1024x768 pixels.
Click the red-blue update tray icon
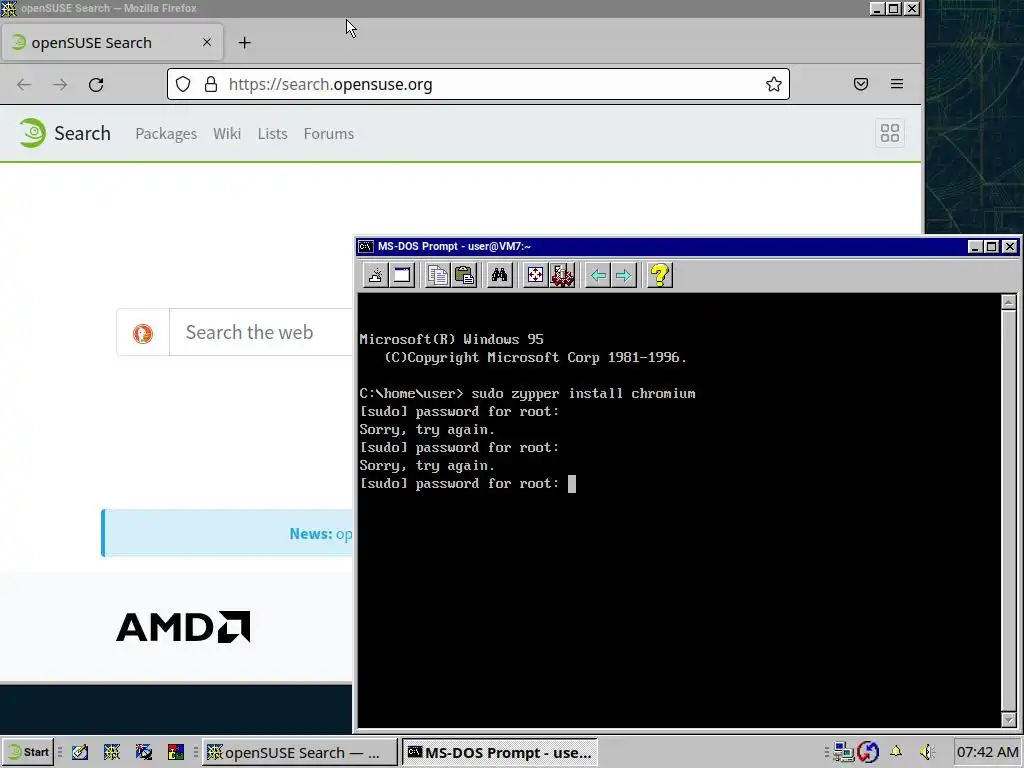click(869, 752)
